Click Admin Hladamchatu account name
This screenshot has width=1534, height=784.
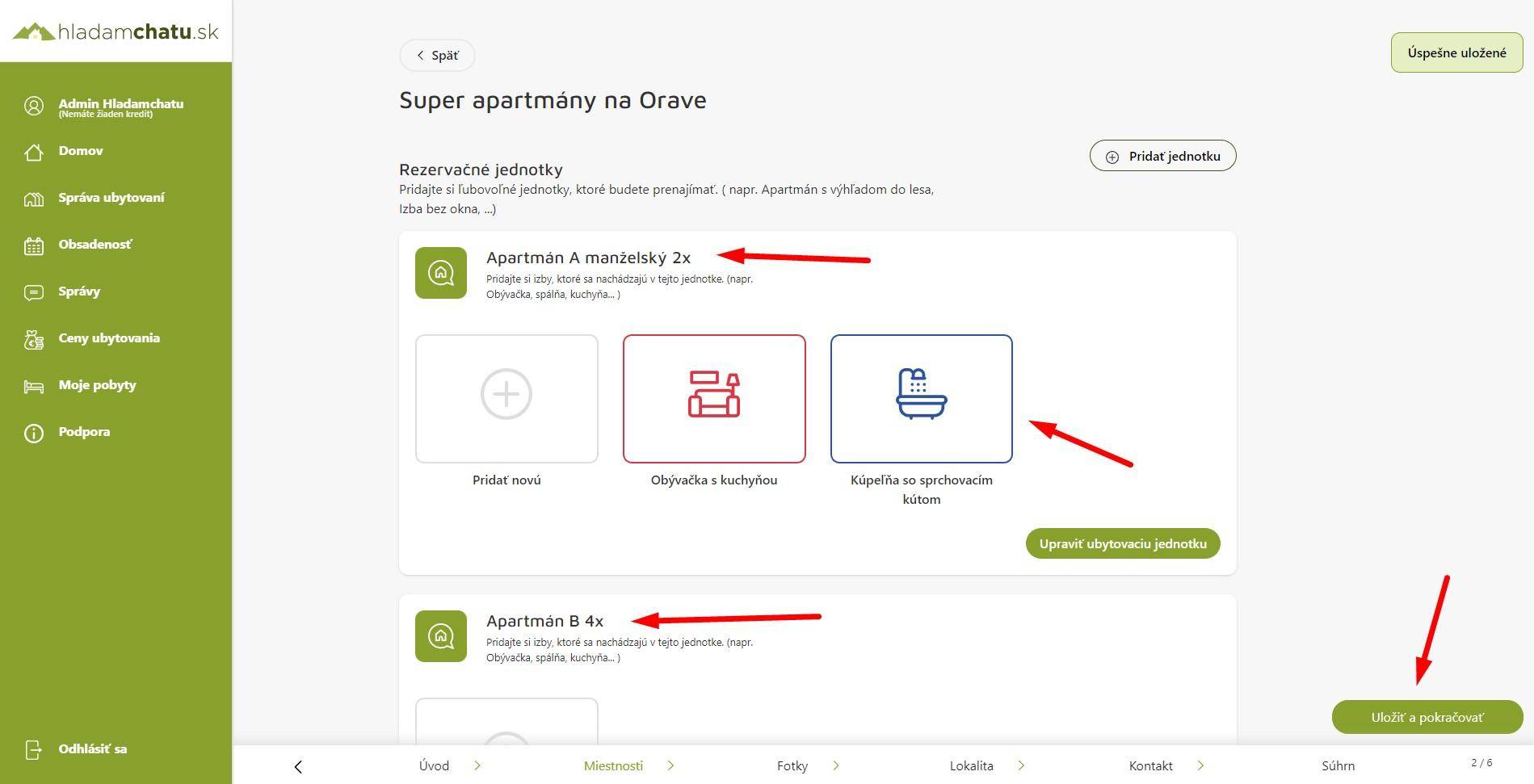[x=121, y=103]
